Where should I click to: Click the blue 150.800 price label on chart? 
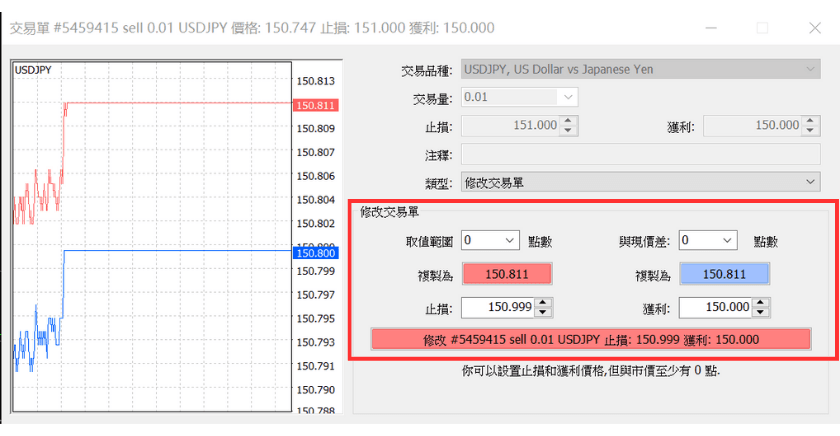coord(316,254)
